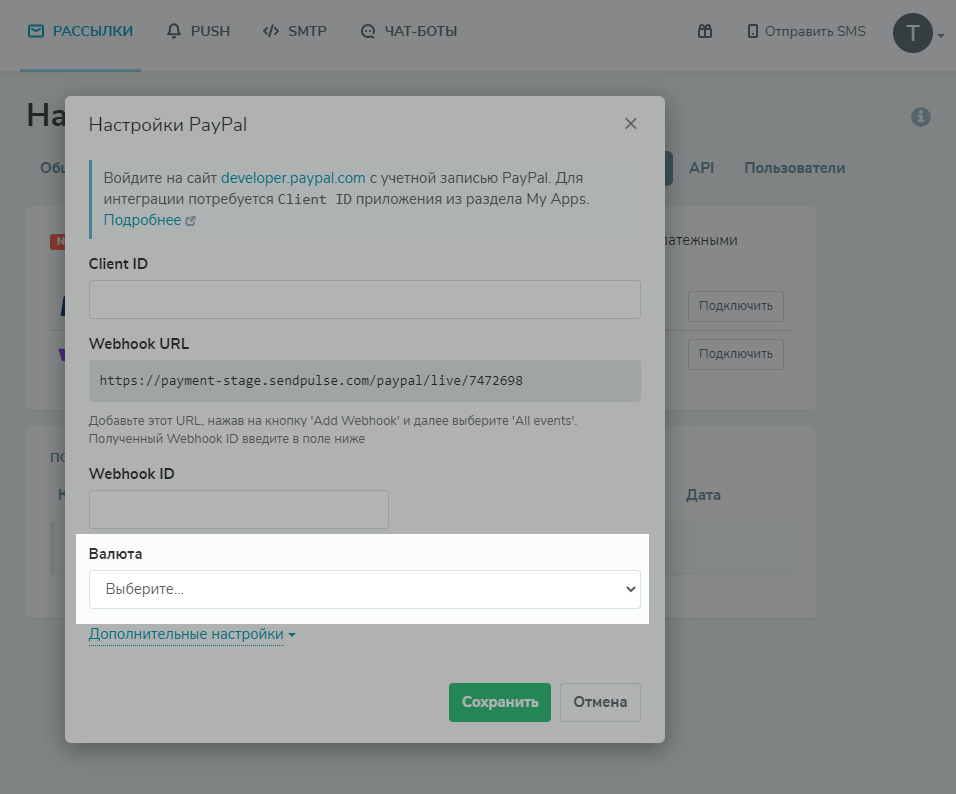Viewport: 956px width, 794px height.
Task: Click the Подробнее link
Action: (x=142, y=220)
